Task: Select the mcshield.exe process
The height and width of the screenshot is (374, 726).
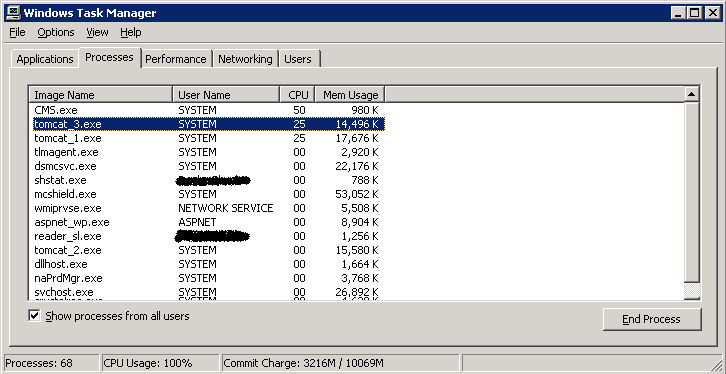Action: pyautogui.click(x=208, y=194)
